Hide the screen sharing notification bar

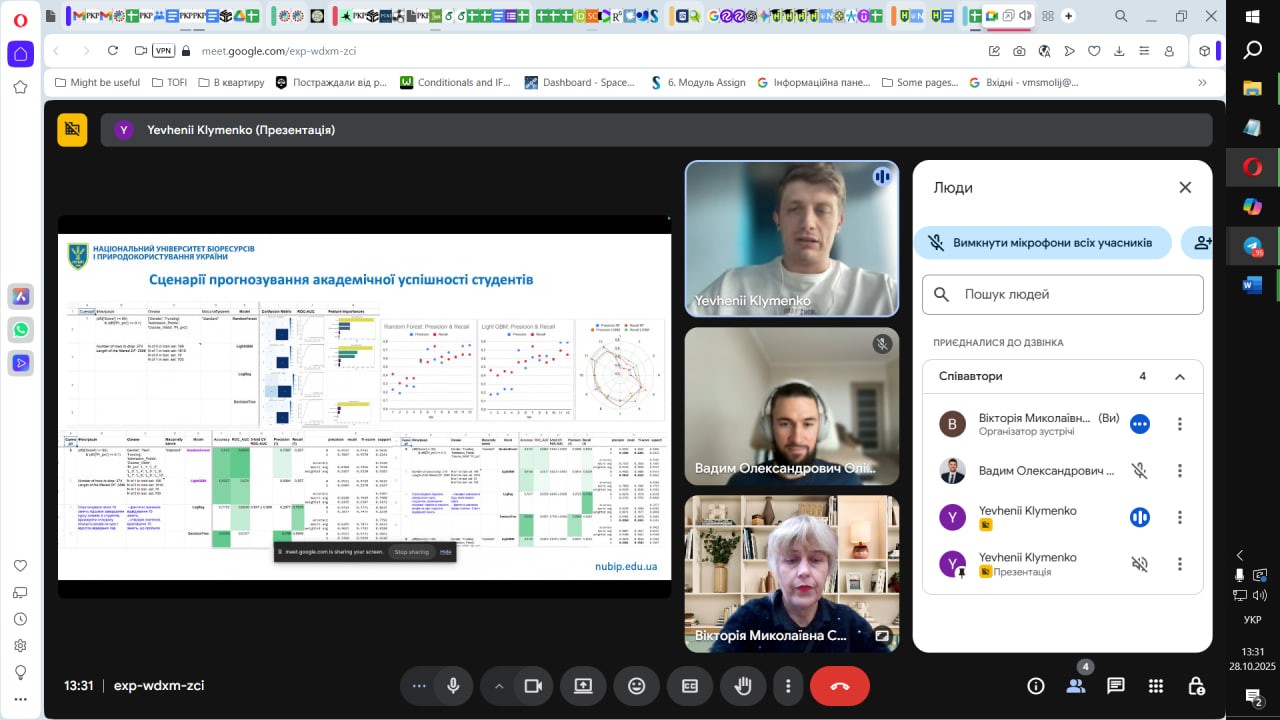tap(446, 552)
